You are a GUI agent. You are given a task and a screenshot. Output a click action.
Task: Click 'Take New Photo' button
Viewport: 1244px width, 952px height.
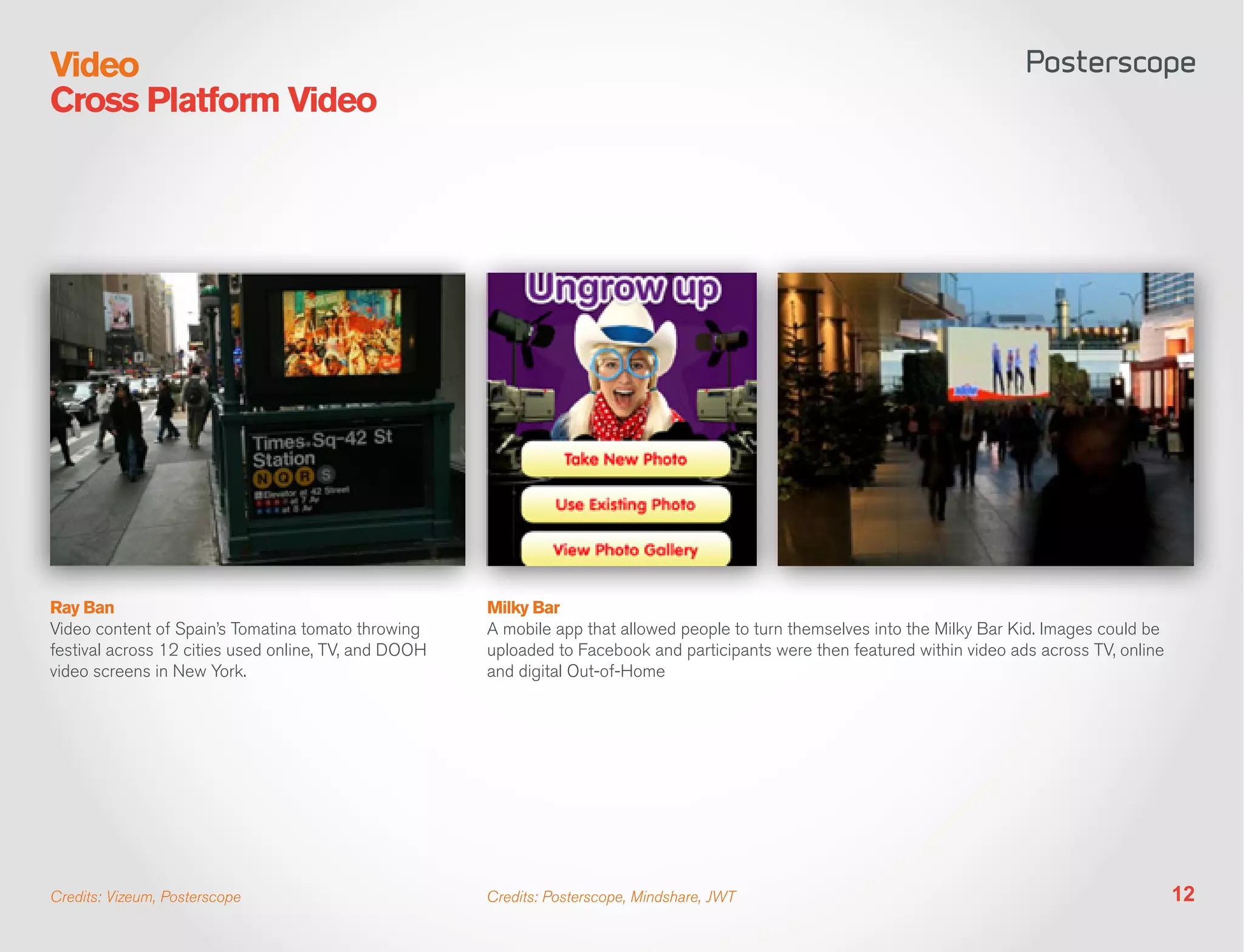pyautogui.click(x=626, y=459)
